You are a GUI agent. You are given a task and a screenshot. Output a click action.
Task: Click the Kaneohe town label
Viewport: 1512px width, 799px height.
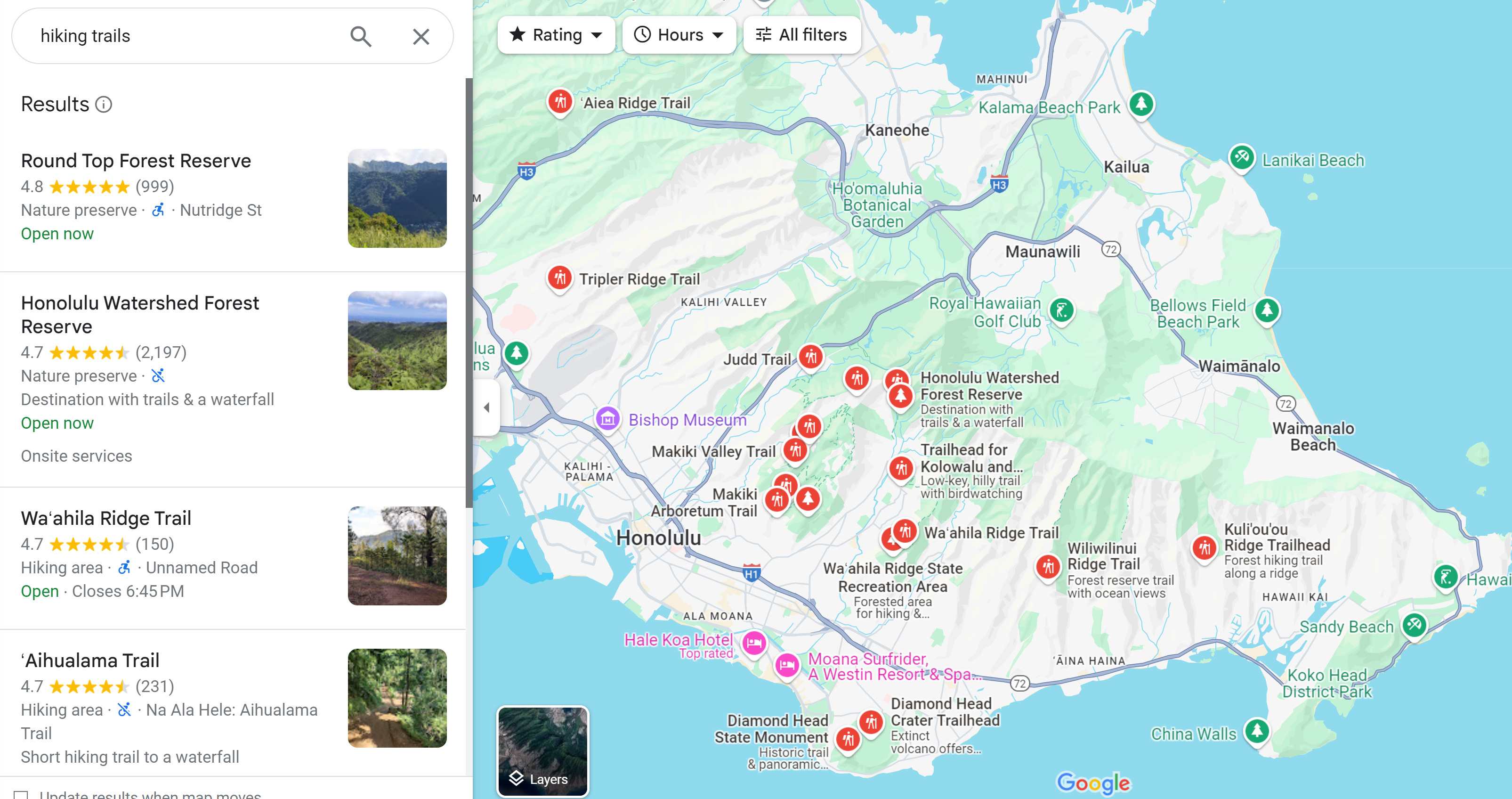[x=897, y=130]
